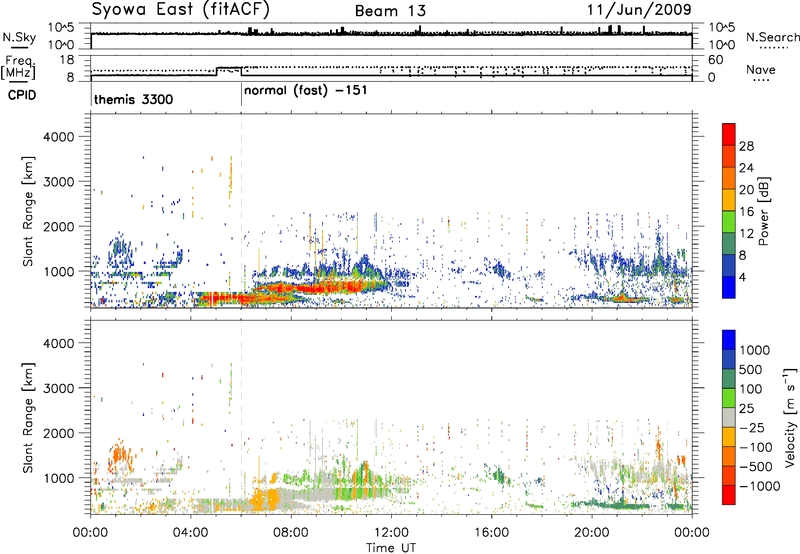The width and height of the screenshot is (800, 554).
Task: Click the "-1000" label on velocity color bar
Action: [759, 486]
